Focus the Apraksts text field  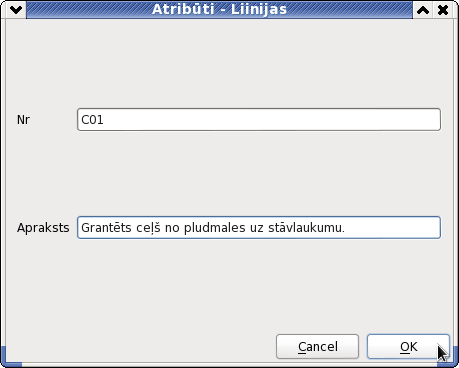pos(259,228)
